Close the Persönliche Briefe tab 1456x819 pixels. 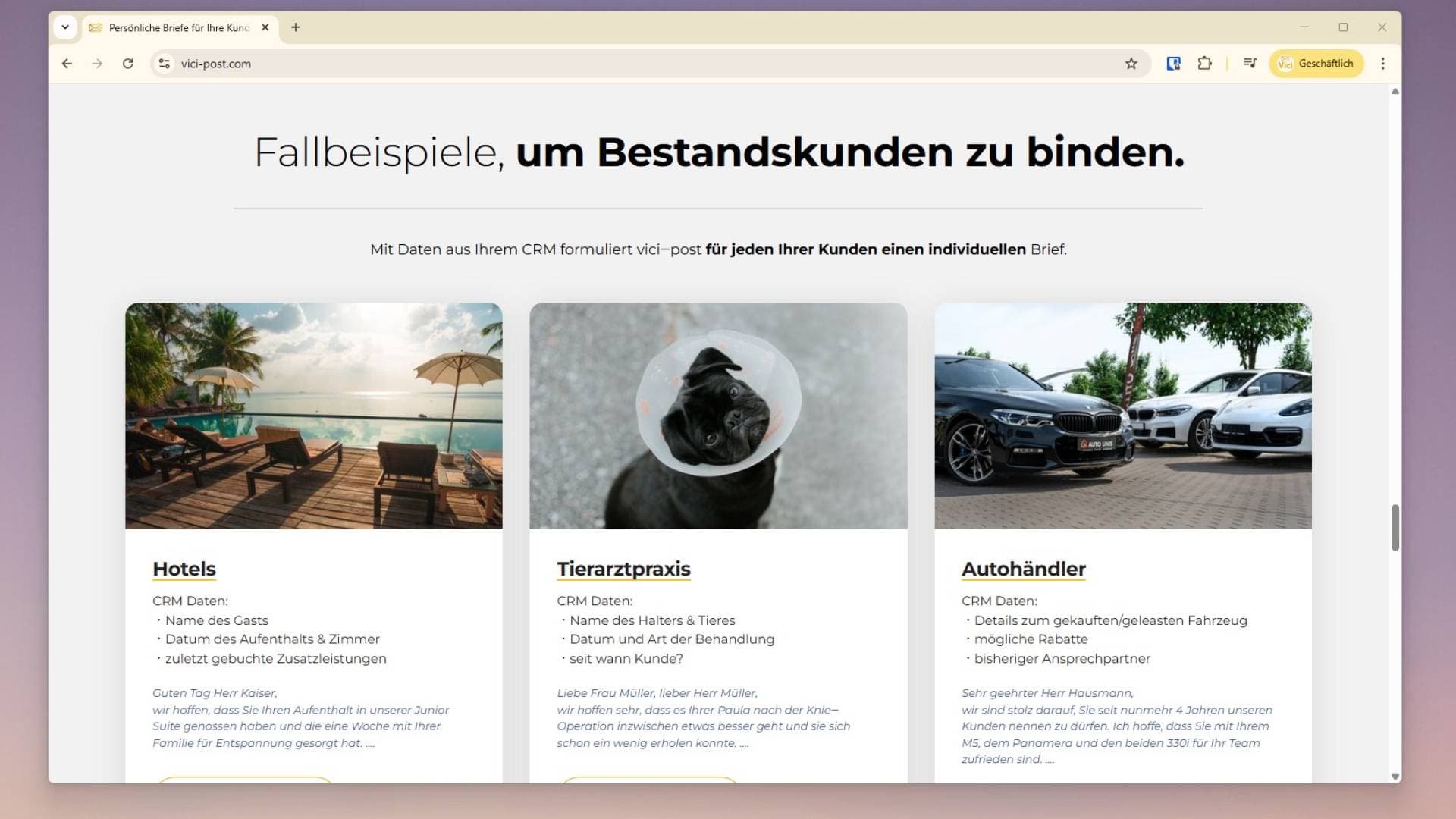click(265, 27)
